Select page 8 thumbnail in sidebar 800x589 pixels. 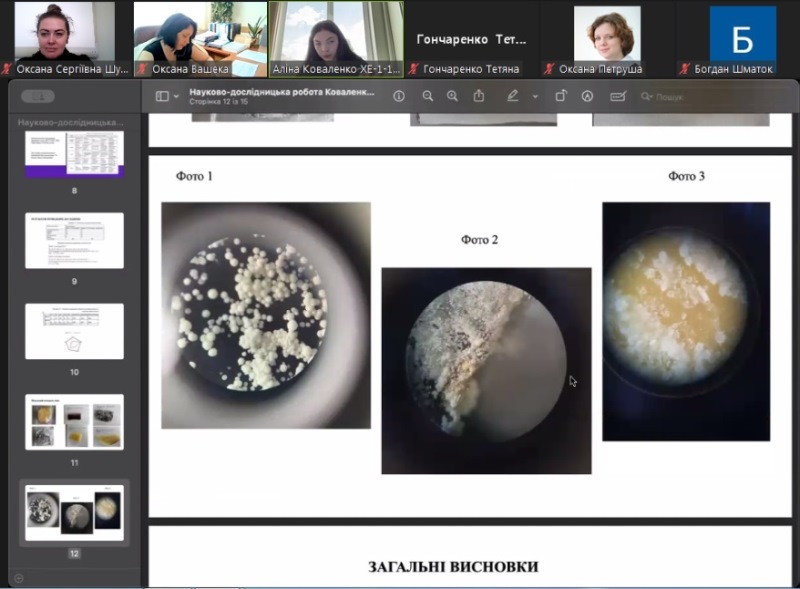pyautogui.click(x=74, y=154)
